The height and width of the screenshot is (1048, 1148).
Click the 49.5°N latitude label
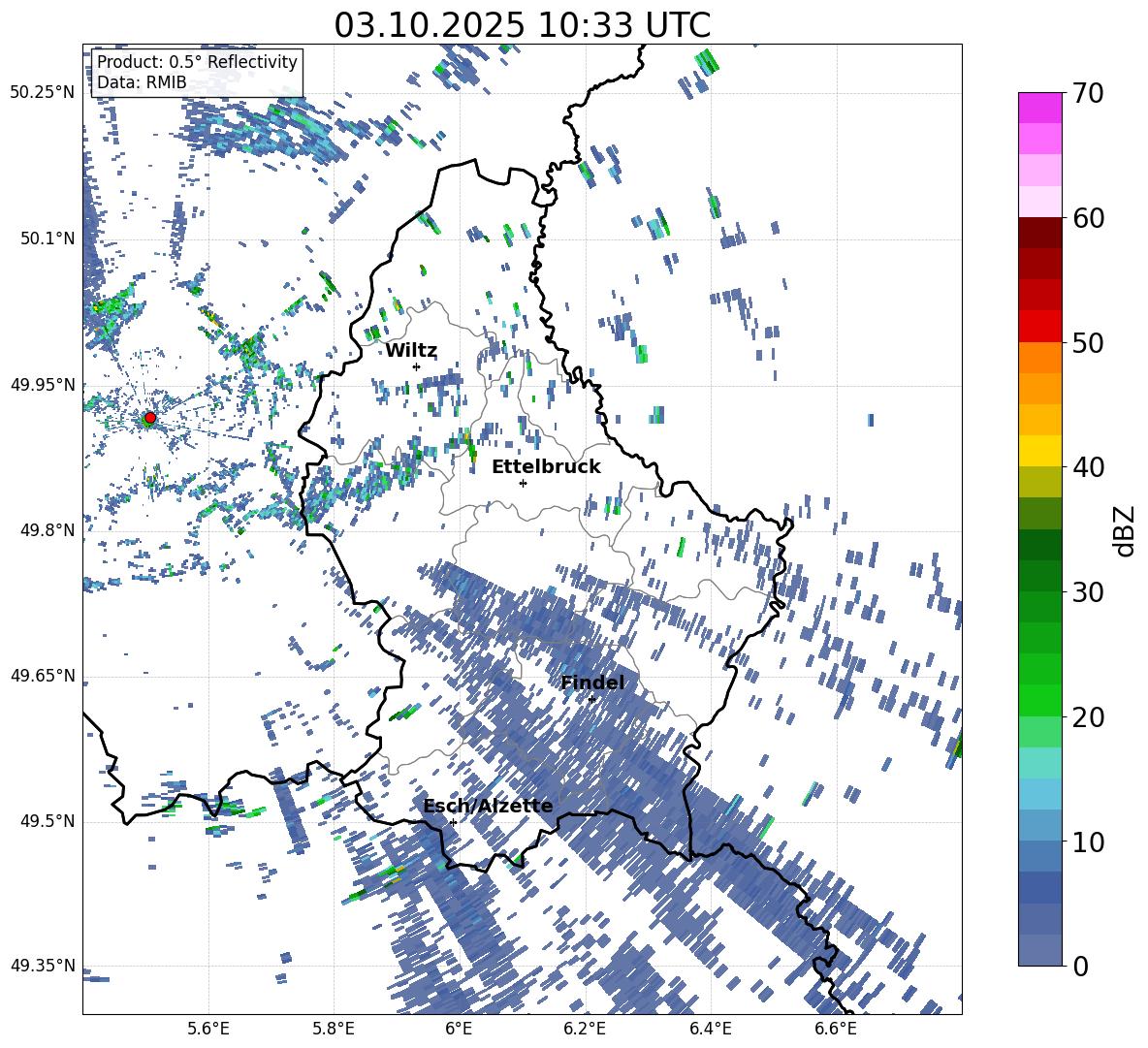tap(47, 821)
